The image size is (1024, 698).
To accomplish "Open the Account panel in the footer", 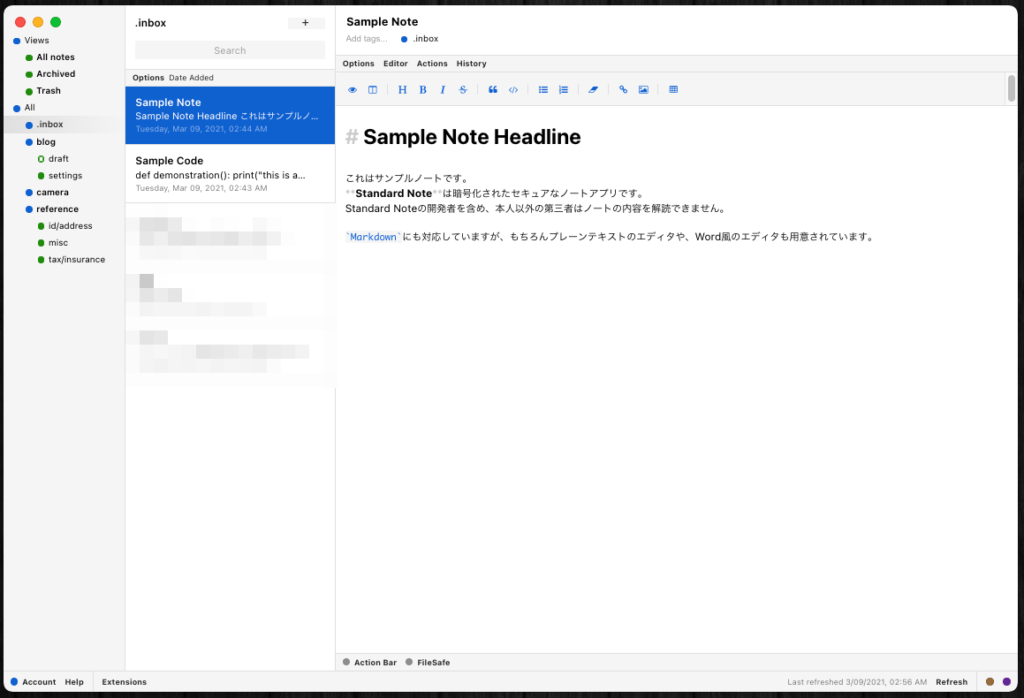I will [33, 682].
